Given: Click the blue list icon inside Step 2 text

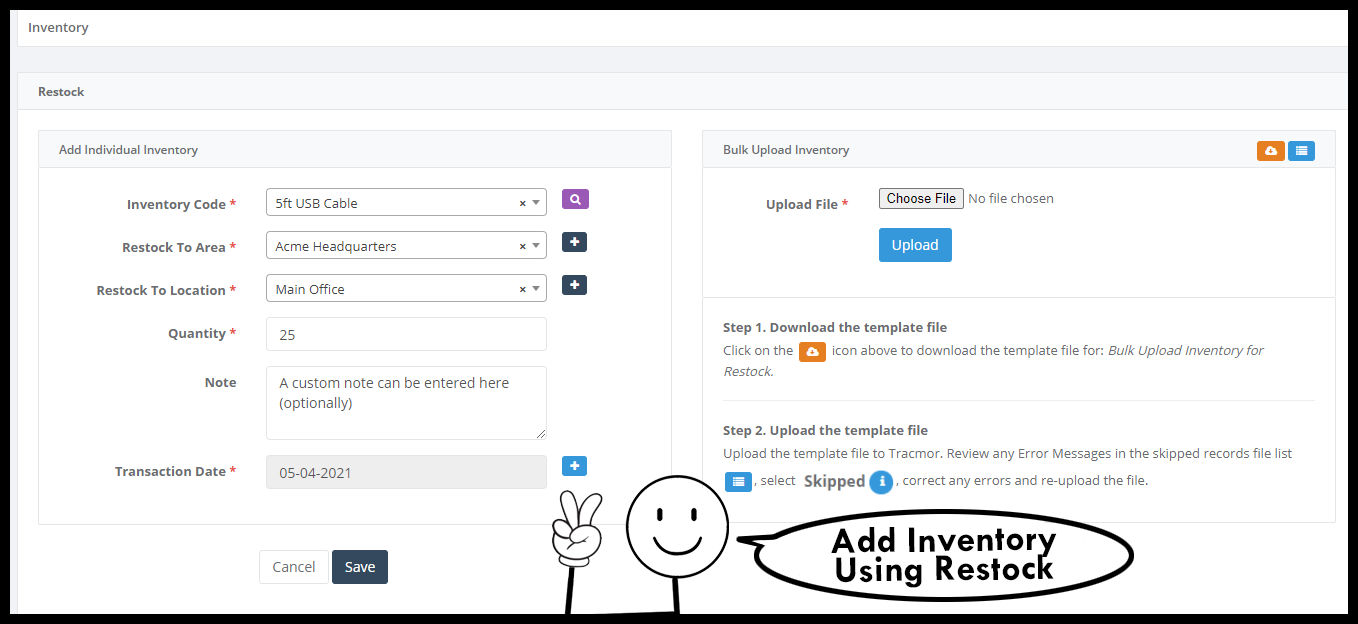Looking at the screenshot, I should [738, 482].
